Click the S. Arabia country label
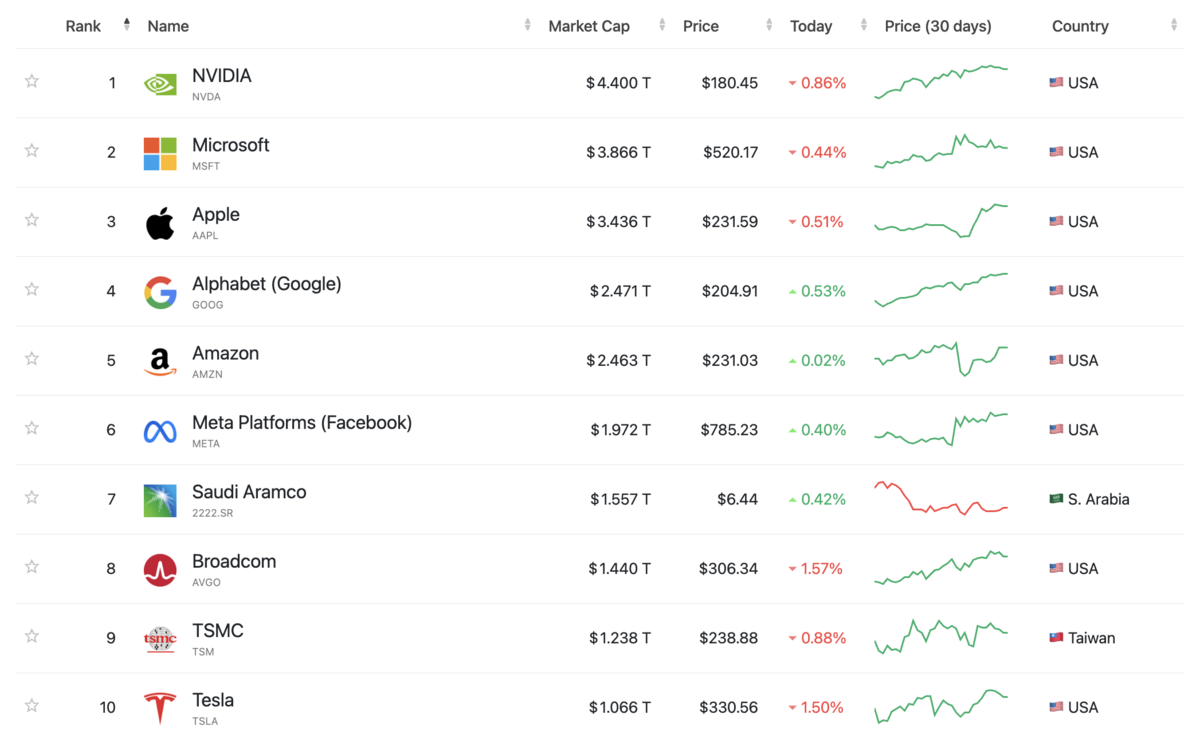1200x742 pixels. pos(1098,499)
